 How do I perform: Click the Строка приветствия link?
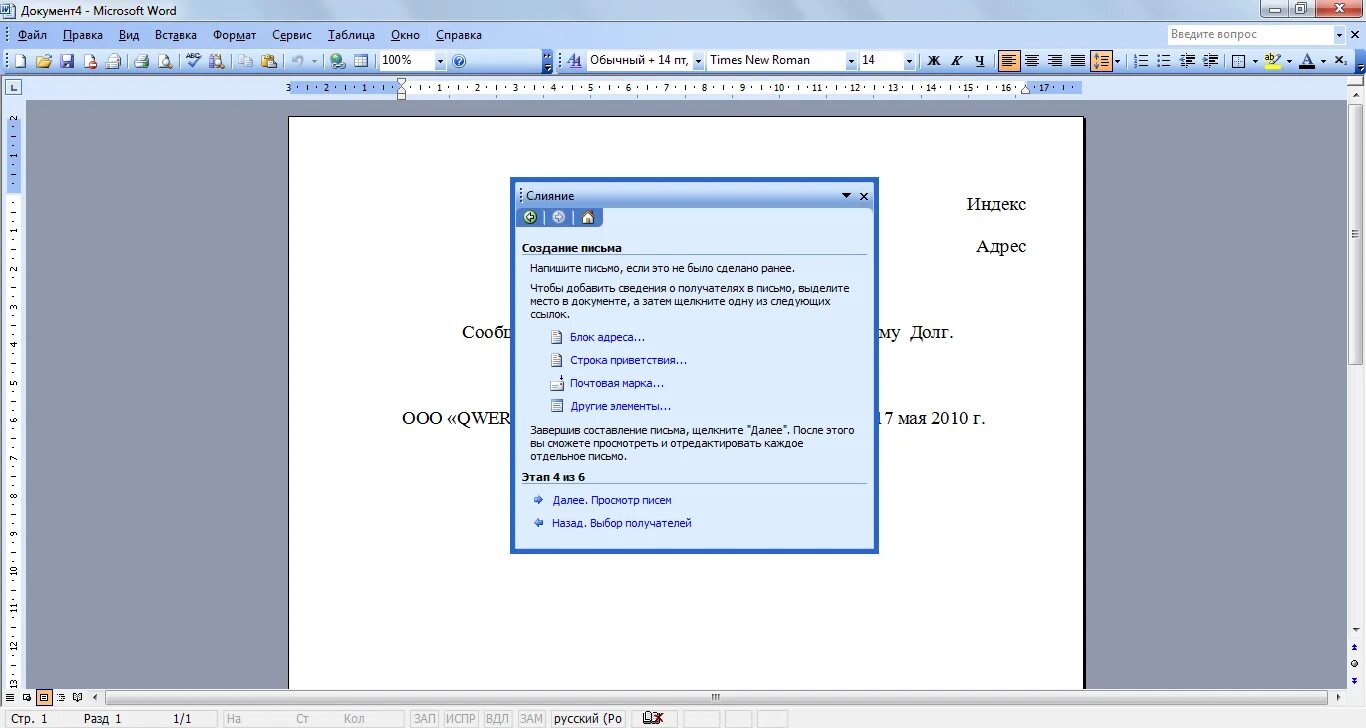(x=628, y=360)
